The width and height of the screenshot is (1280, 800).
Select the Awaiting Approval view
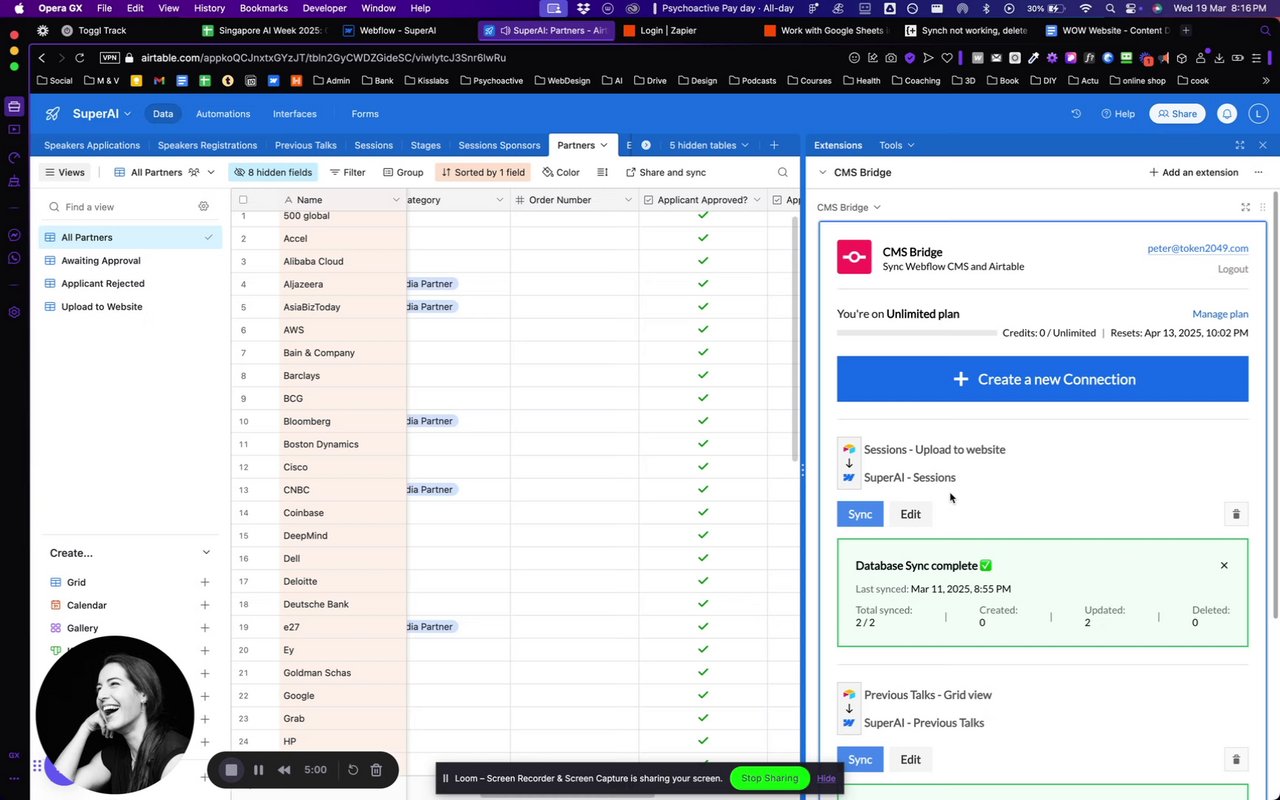click(100, 260)
